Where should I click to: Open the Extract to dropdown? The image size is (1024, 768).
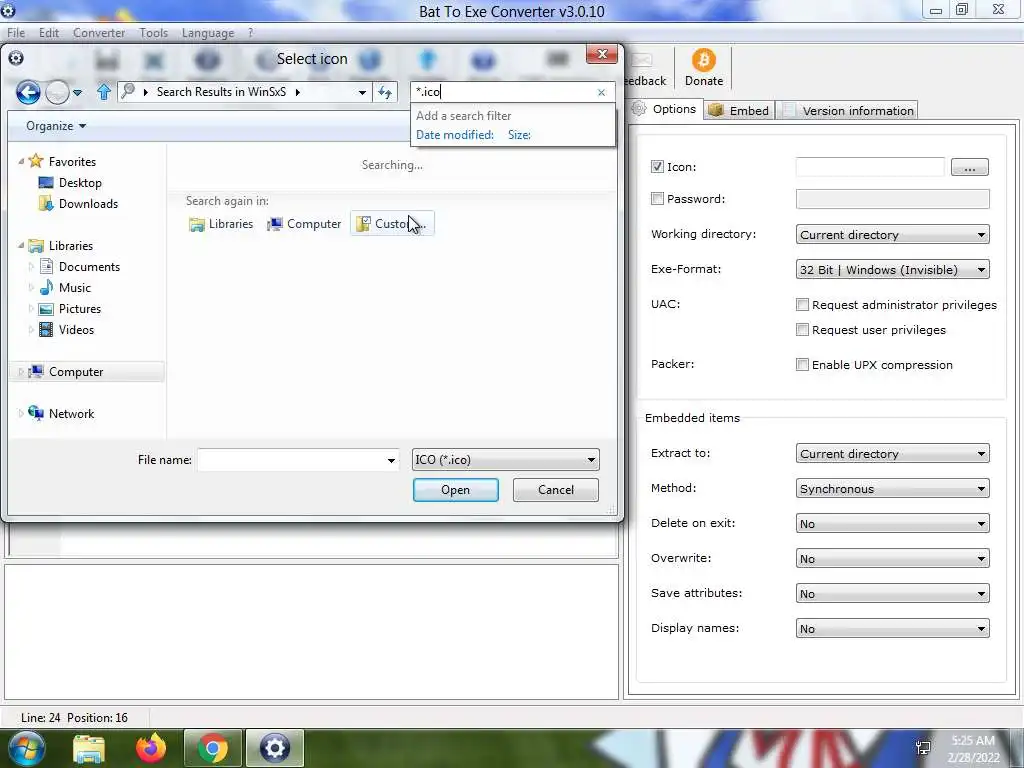(892, 453)
